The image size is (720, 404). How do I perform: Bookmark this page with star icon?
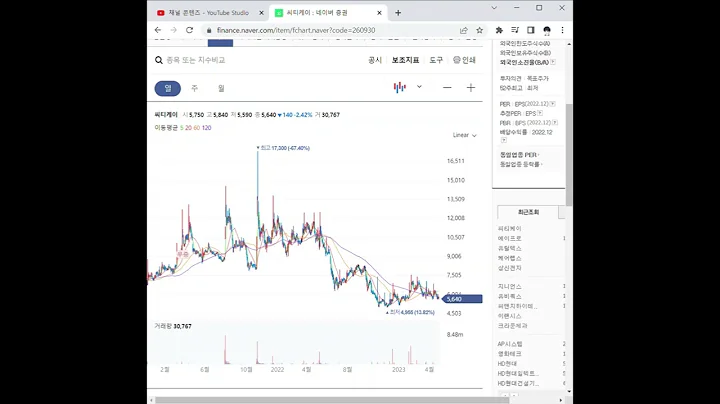[x=479, y=30]
